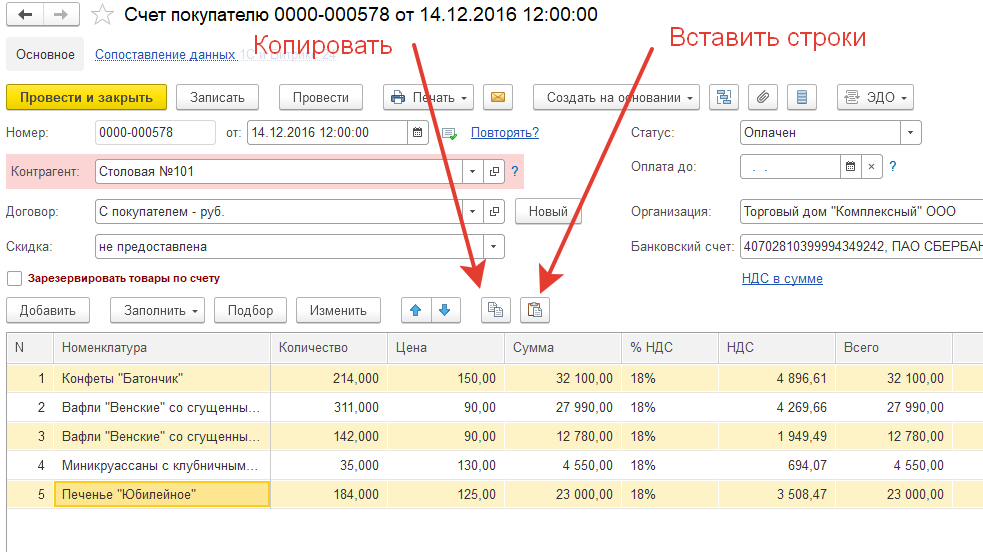Open Сопоставление данных link tab

pos(166,55)
